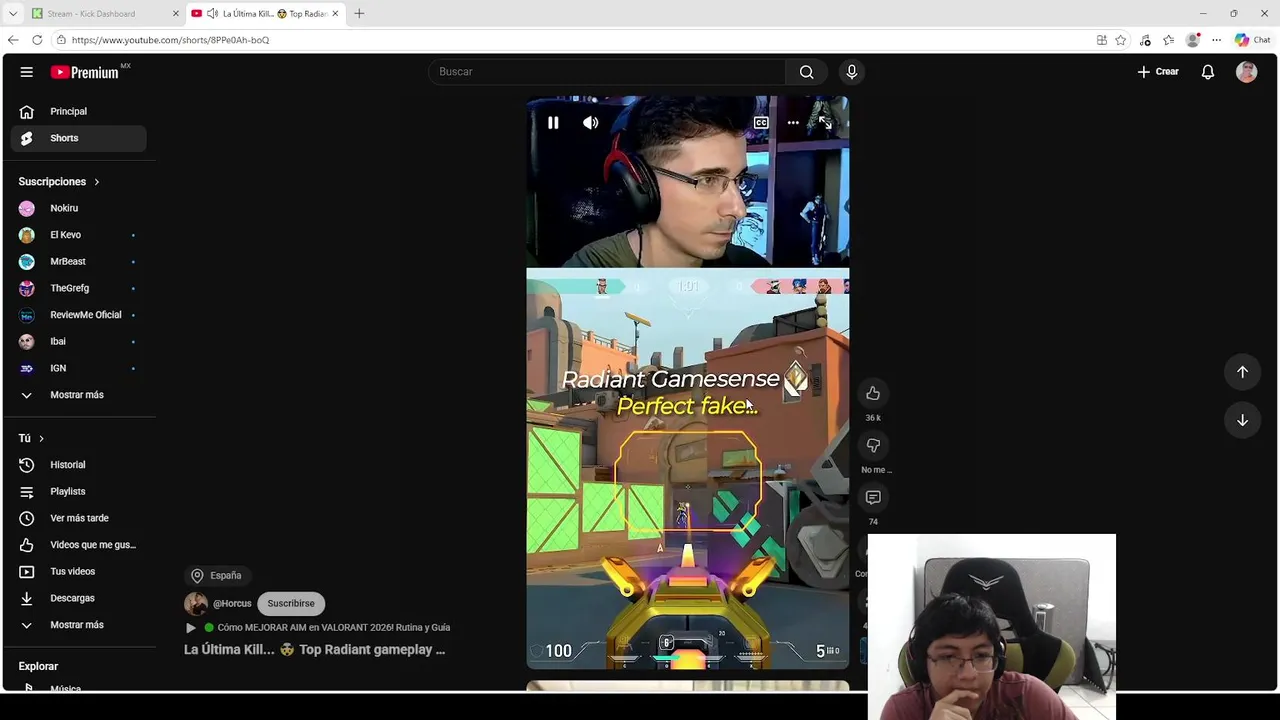Open the tab search dropdown
Viewport: 1280px width, 720px height.
tap(12, 13)
